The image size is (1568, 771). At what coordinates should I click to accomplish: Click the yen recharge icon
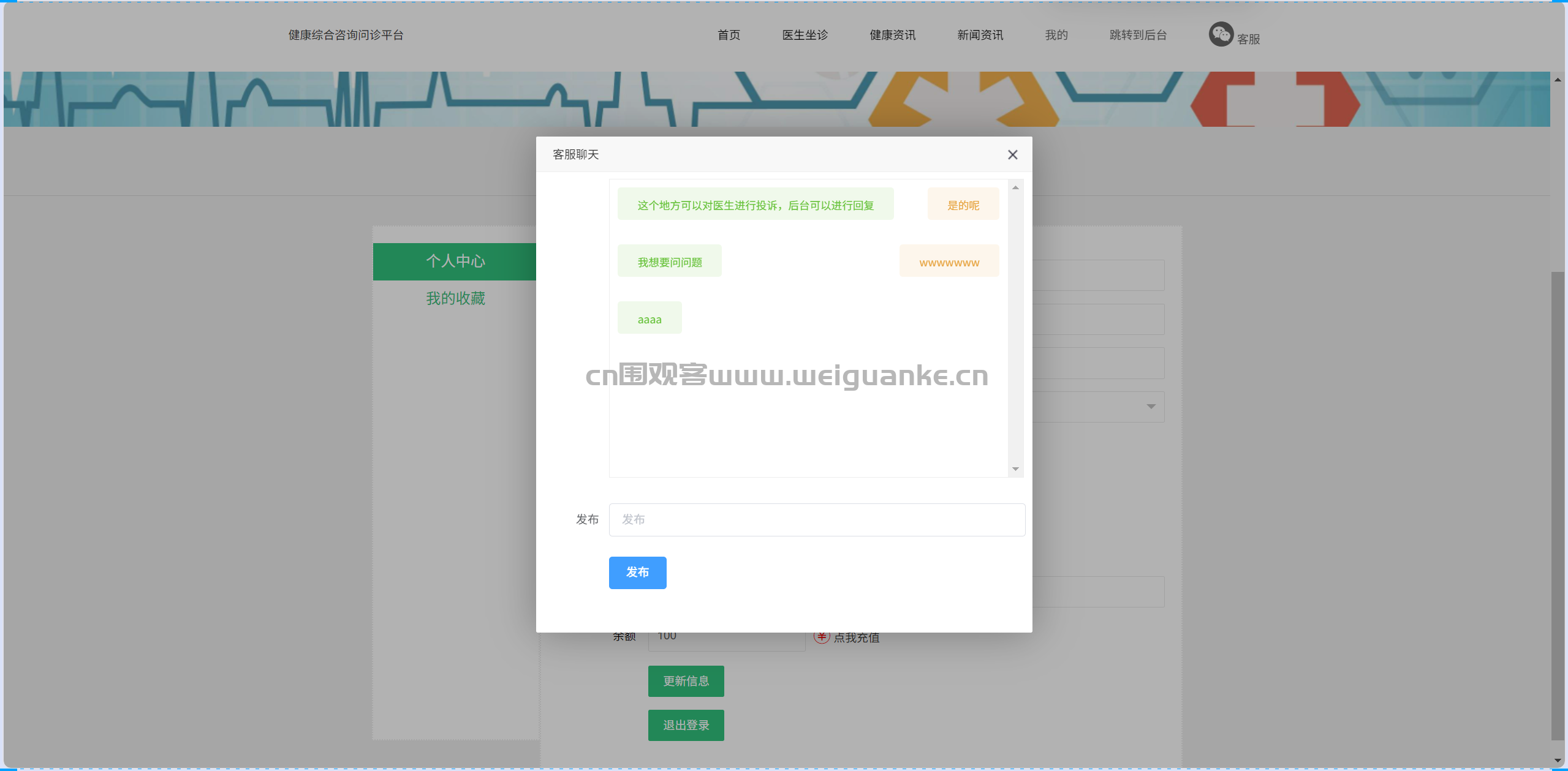point(822,637)
